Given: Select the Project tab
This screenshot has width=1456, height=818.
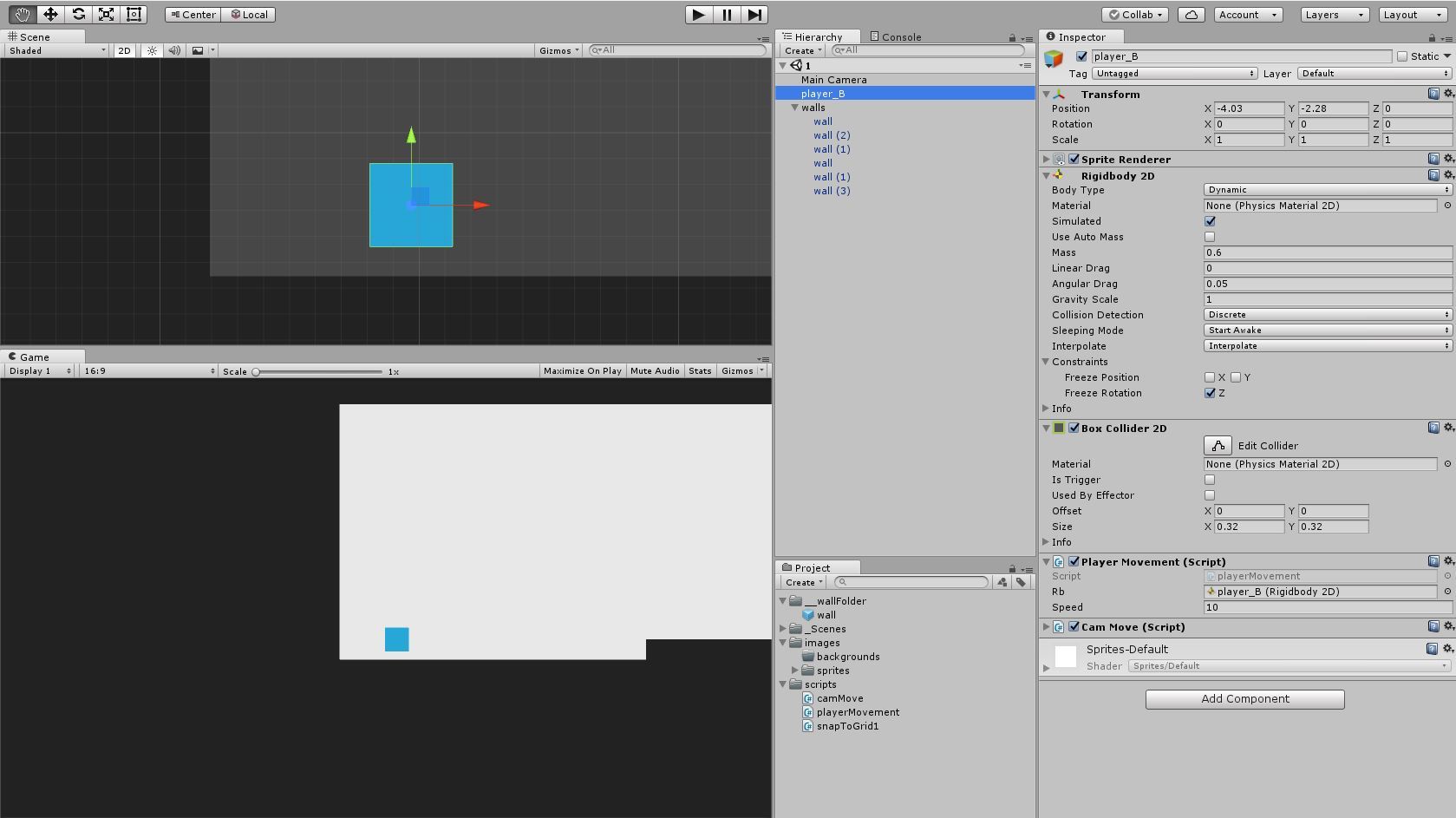Looking at the screenshot, I should coord(819,567).
